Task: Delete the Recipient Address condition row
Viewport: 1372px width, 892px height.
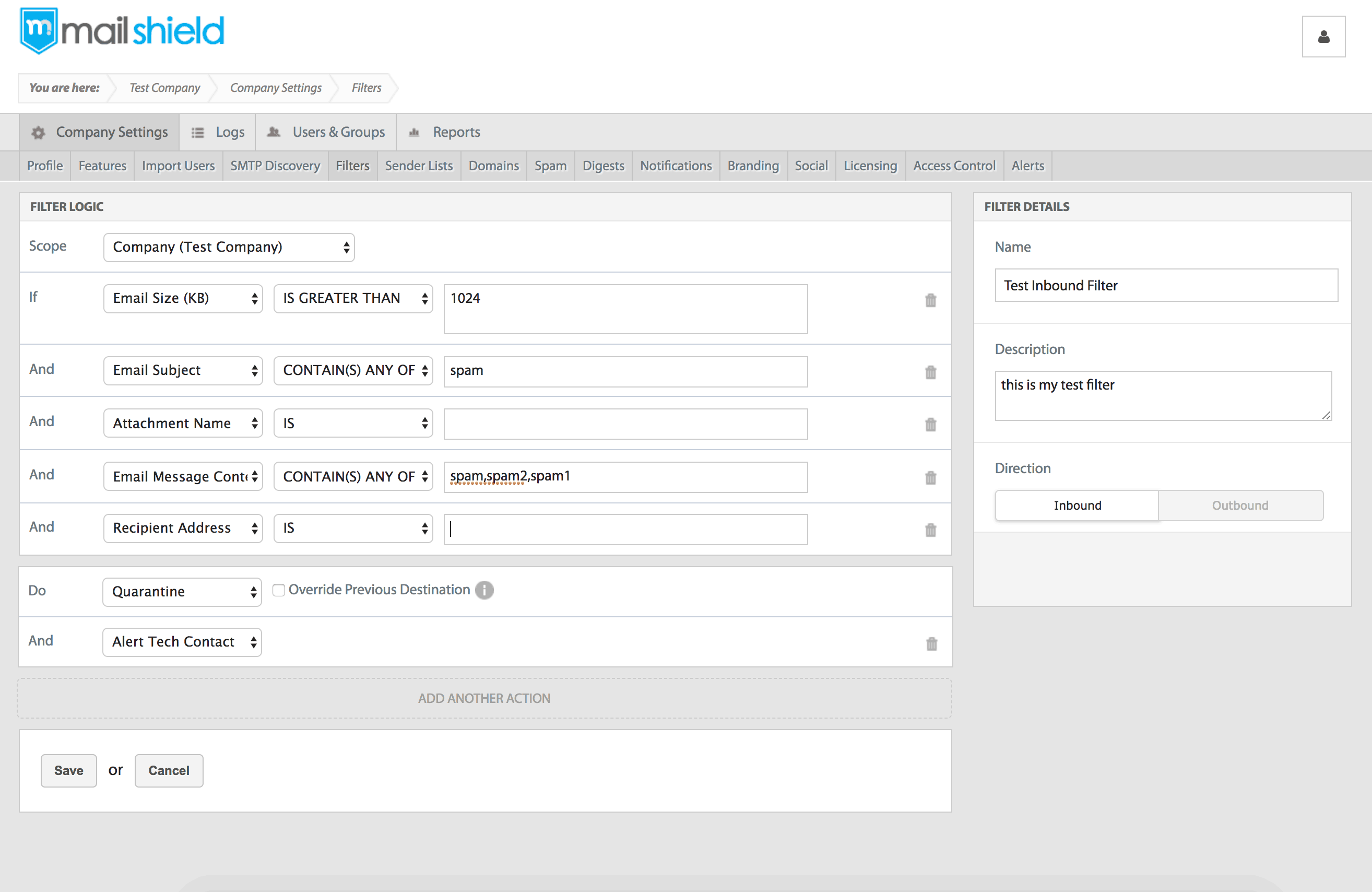Action: coord(930,530)
